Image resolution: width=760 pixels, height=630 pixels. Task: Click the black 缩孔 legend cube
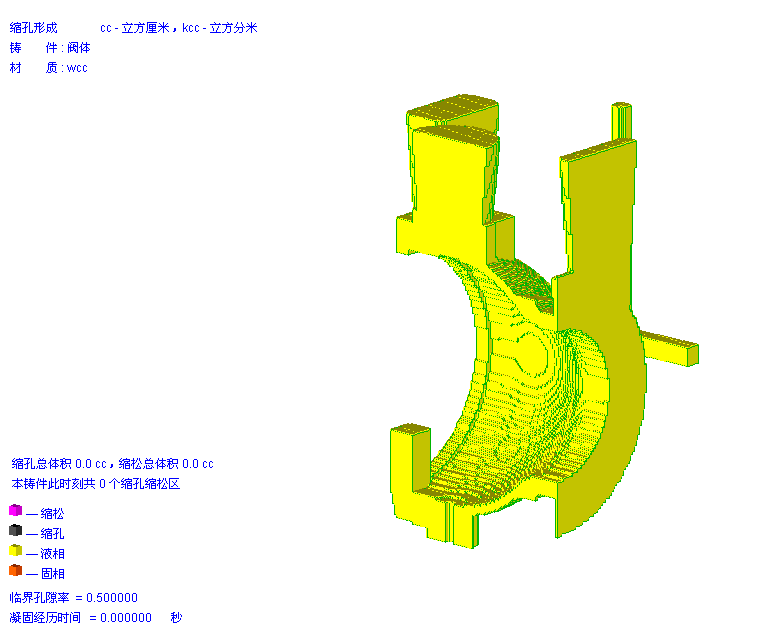pyautogui.click(x=15, y=531)
